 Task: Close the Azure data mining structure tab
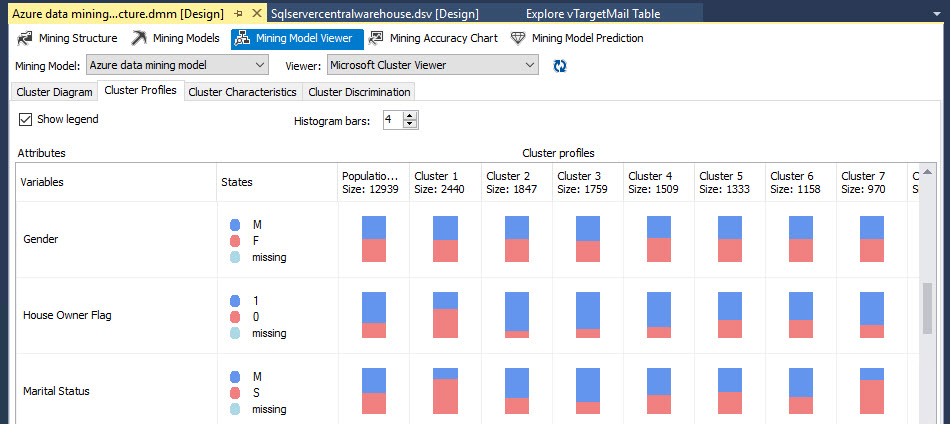click(x=257, y=14)
